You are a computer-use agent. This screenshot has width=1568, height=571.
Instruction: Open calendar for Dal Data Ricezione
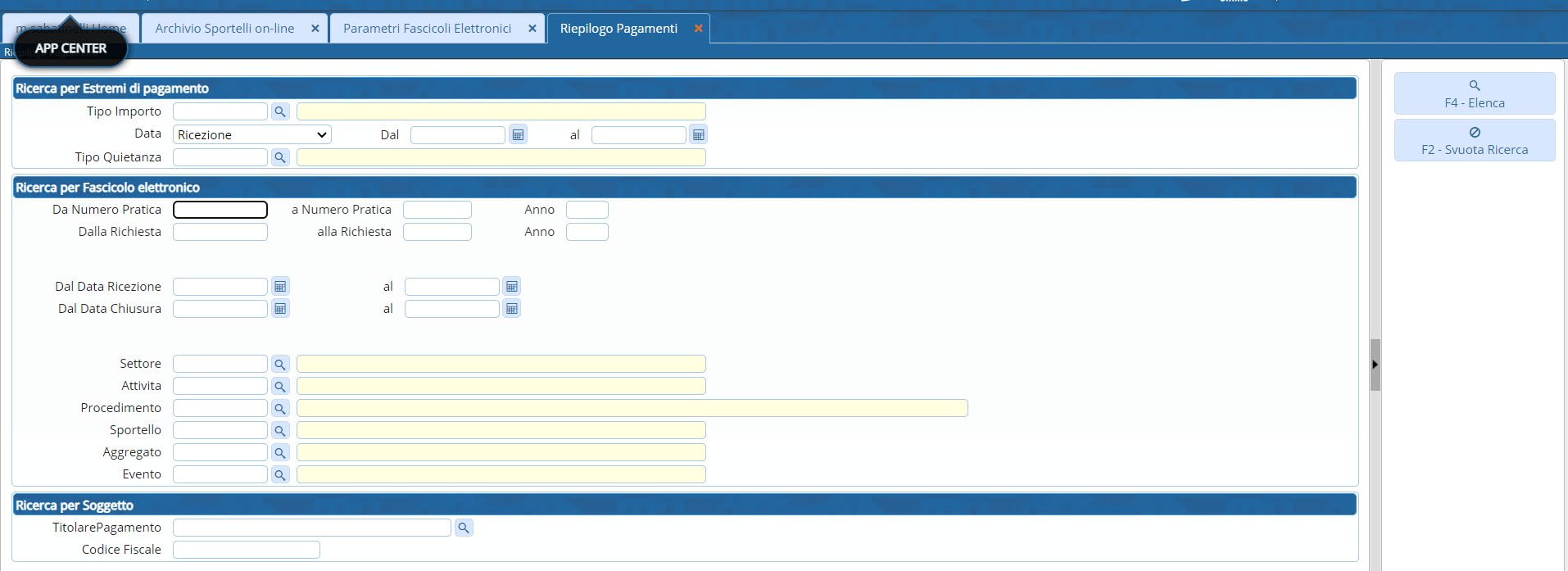coord(280,287)
